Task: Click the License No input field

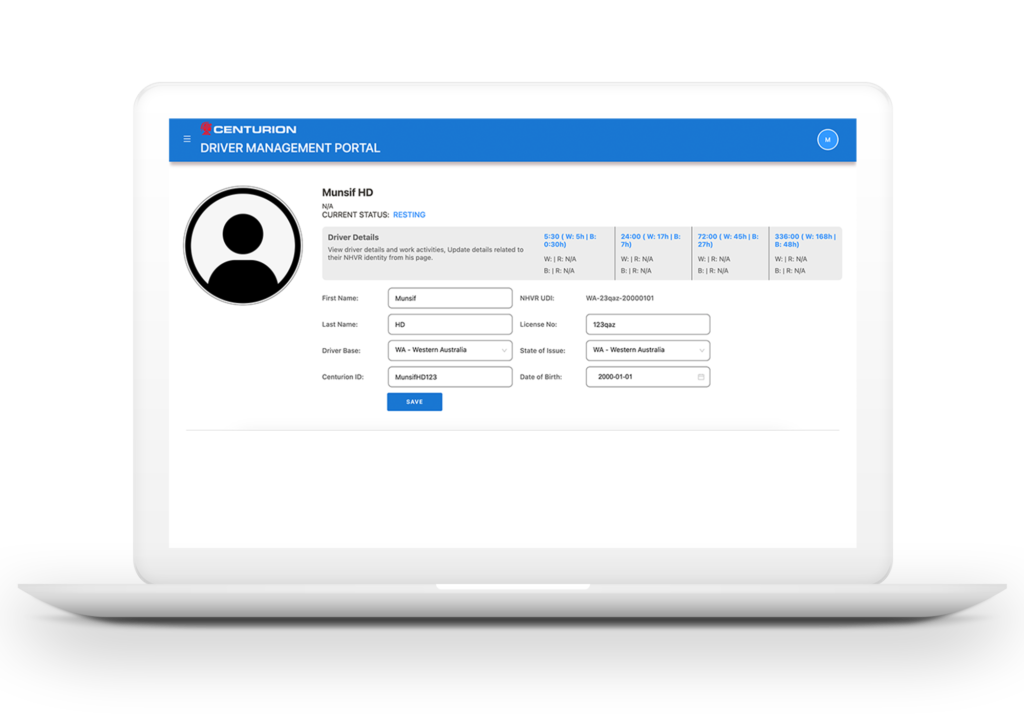Action: click(x=647, y=324)
